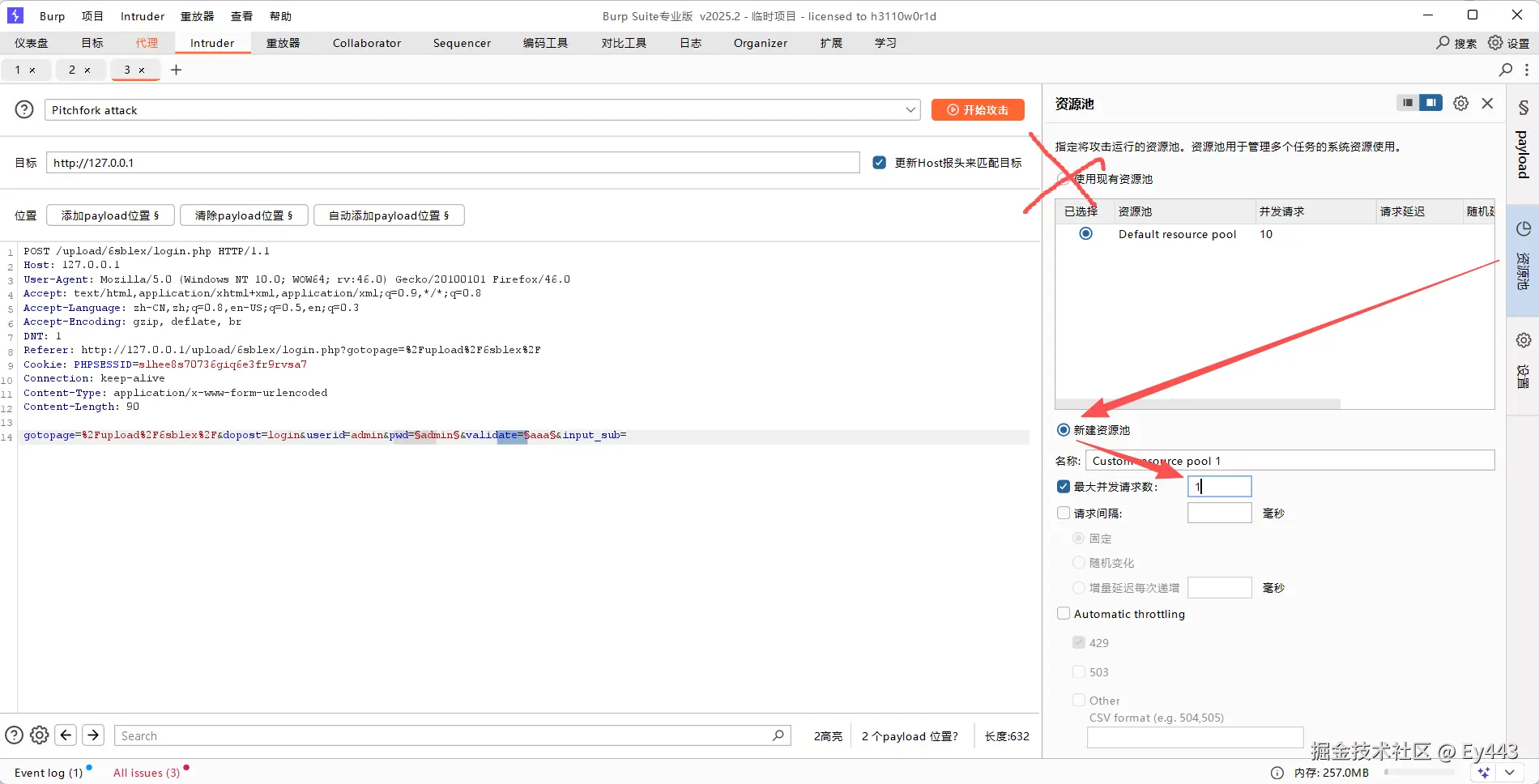Open the Burp menu
The height and width of the screenshot is (784, 1539).
52,16
